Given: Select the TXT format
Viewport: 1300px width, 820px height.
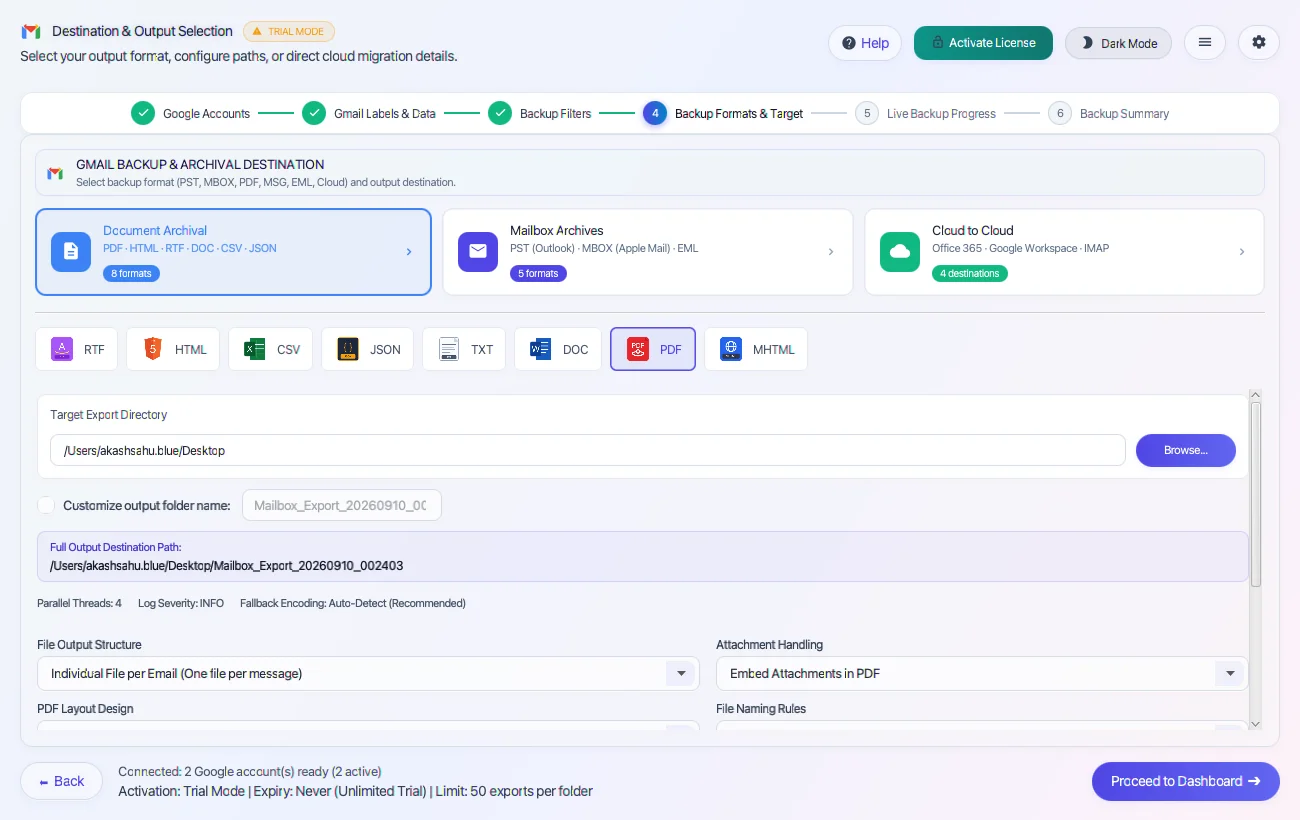Looking at the screenshot, I should 464,349.
